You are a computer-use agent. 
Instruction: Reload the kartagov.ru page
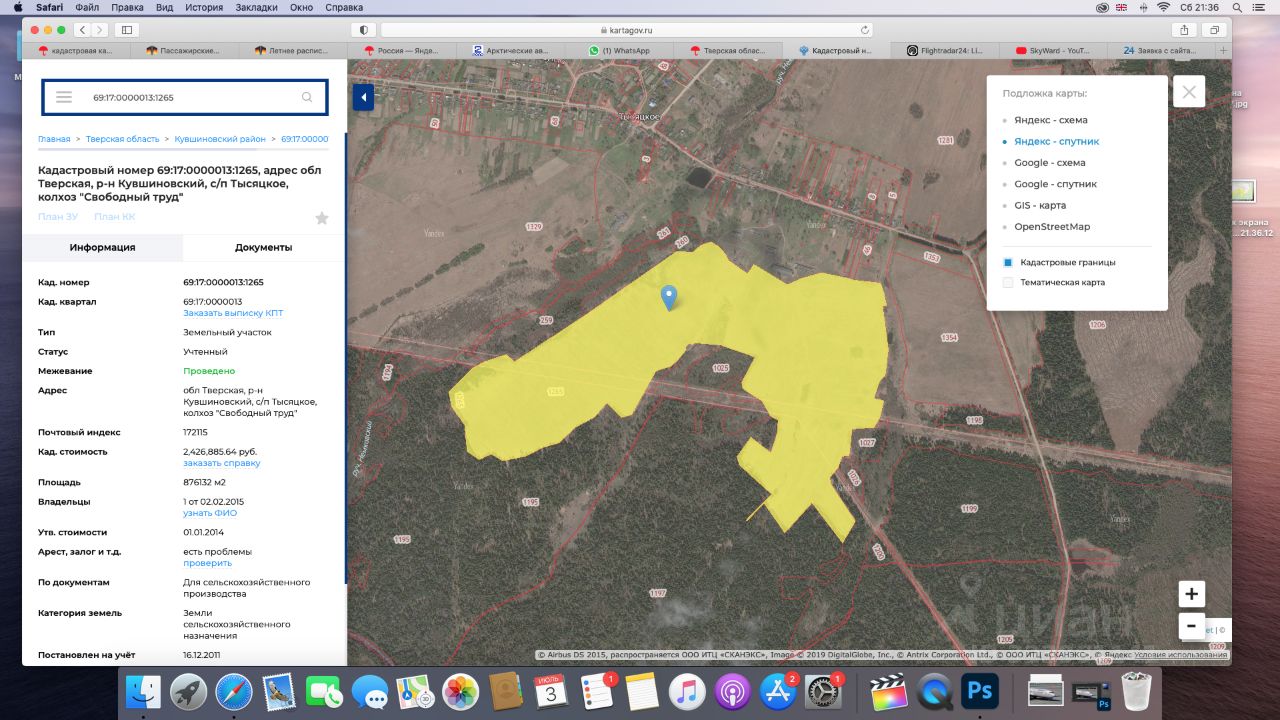coord(865,30)
